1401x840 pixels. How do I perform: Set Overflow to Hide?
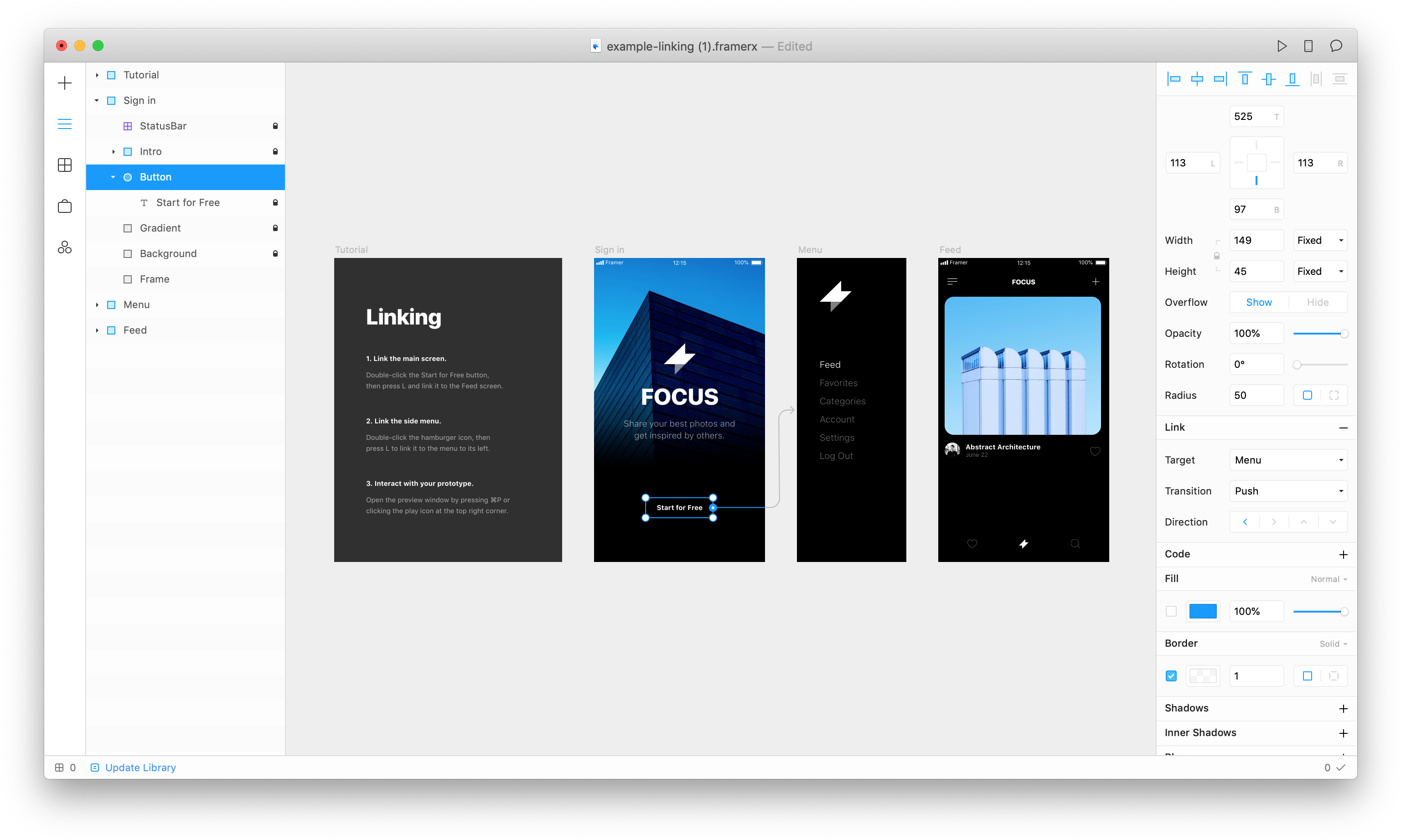[1317, 302]
